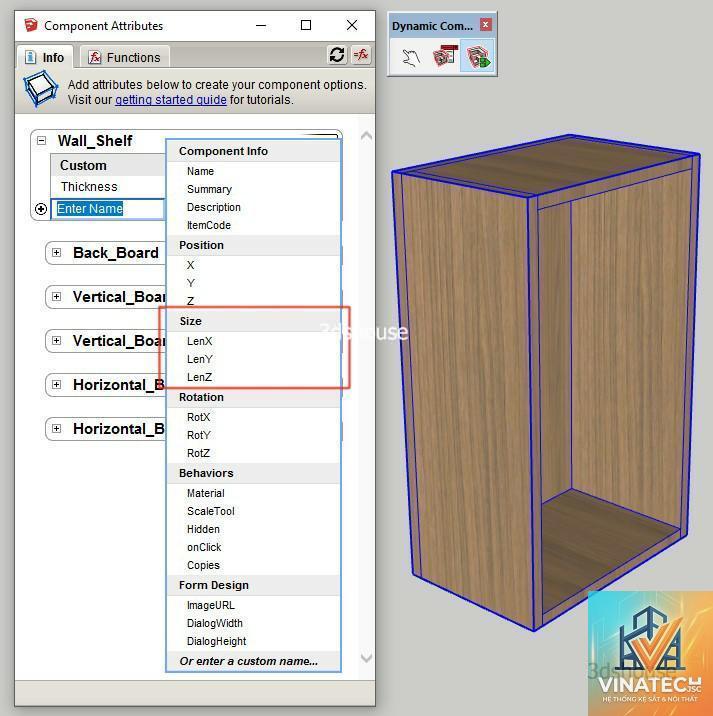Select the Thickness attribute row
Screen dimensions: 713x716
click(x=108, y=187)
